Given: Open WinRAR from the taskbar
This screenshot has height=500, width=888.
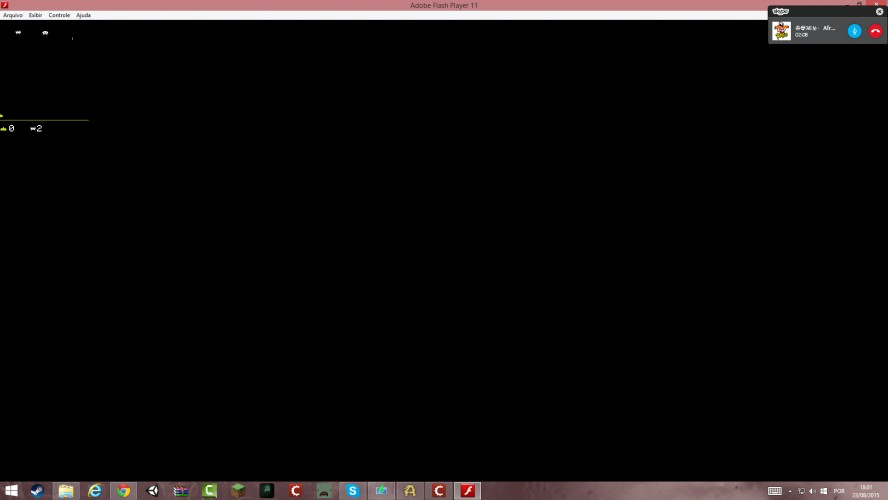Looking at the screenshot, I should 181,490.
